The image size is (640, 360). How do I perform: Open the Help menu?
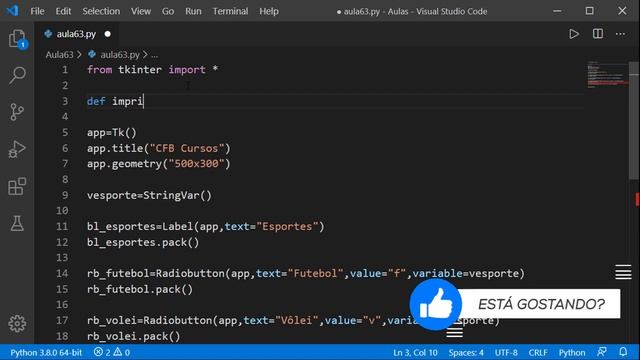click(269, 11)
